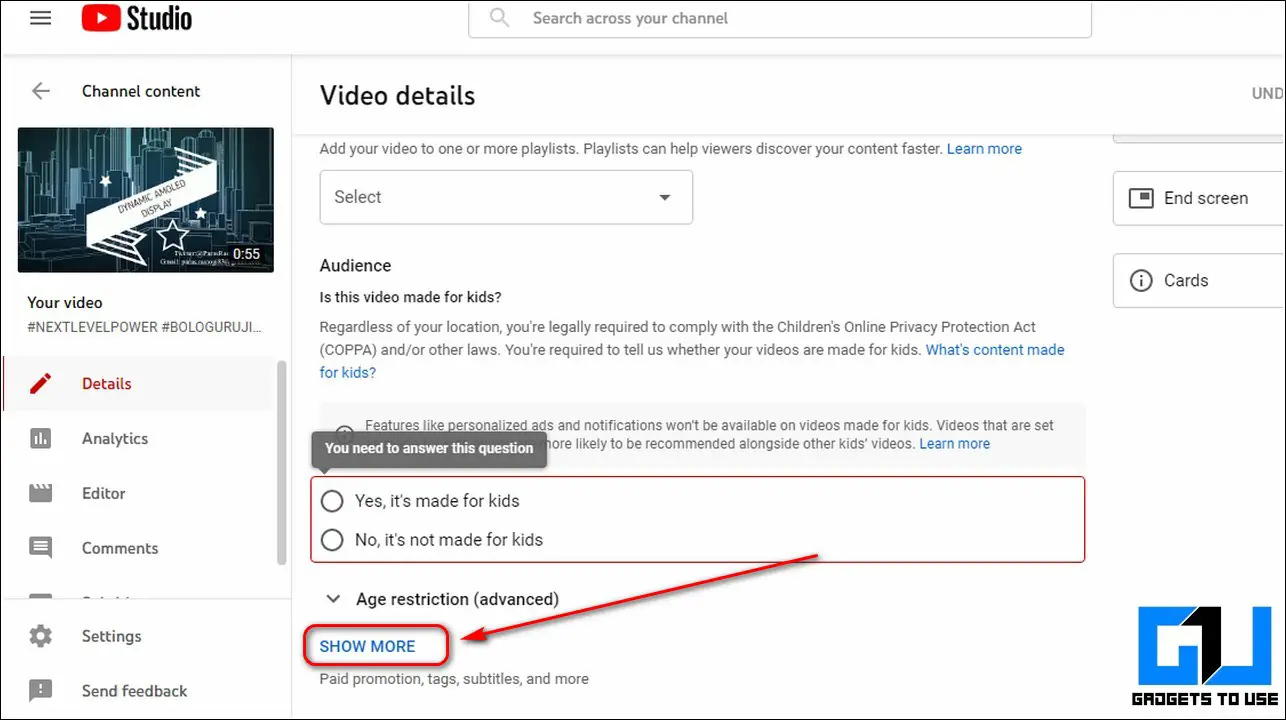Open Learn more link about playlists
Screen dimensions: 1286x720
(984, 149)
